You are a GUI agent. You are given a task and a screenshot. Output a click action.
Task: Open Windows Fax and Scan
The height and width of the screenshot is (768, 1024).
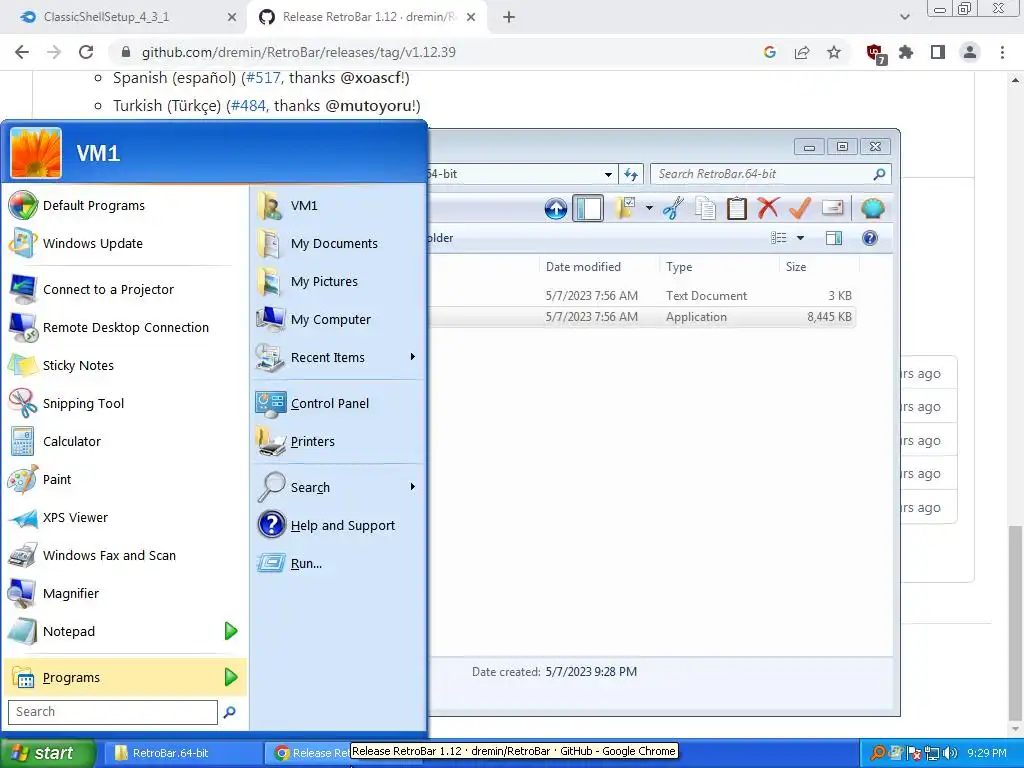pyautogui.click(x=124, y=555)
